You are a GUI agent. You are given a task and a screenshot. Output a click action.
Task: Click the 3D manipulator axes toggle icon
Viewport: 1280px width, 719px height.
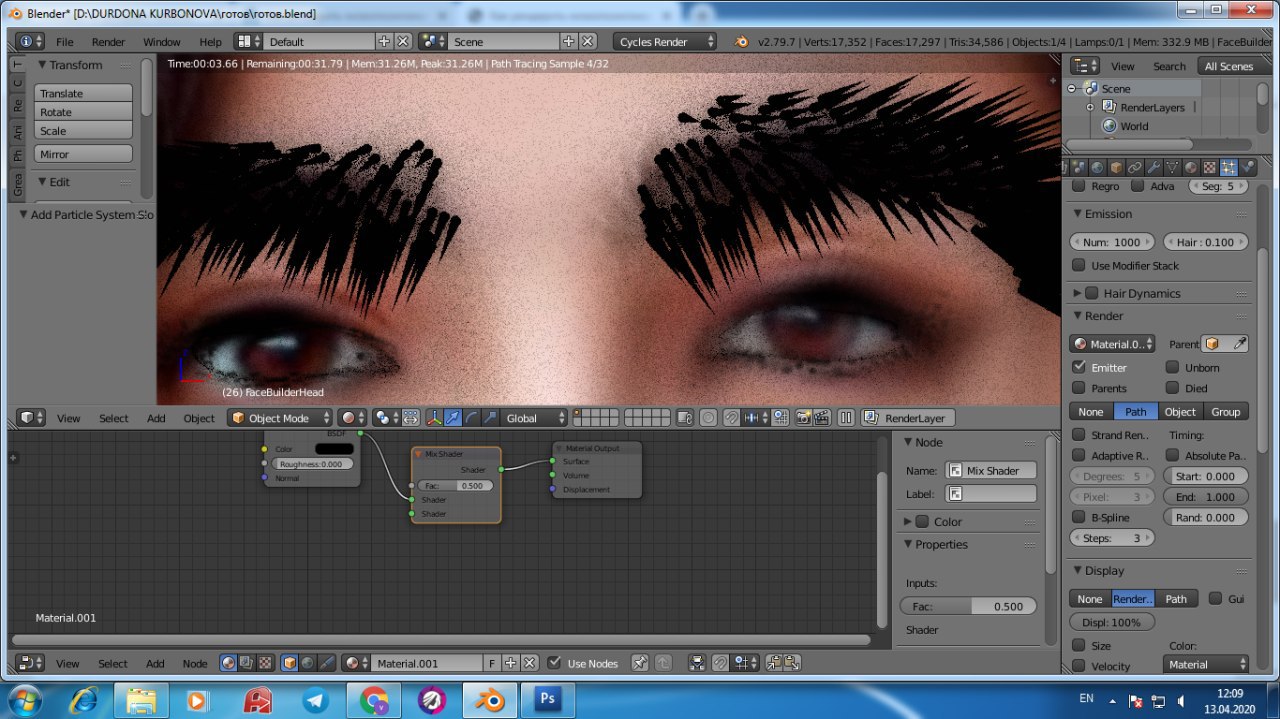[434, 418]
